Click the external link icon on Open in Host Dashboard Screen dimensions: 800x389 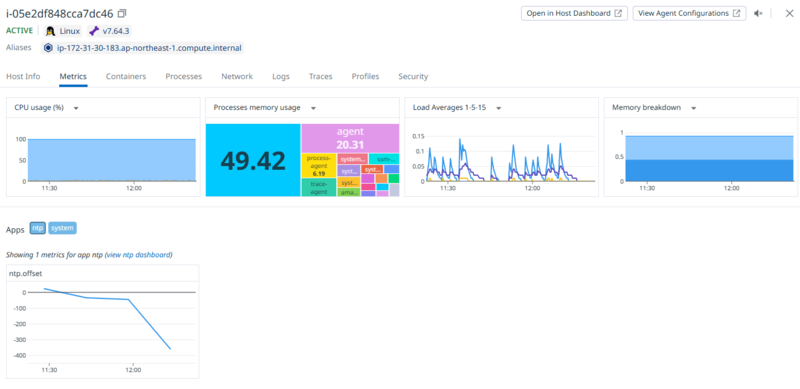[618, 13]
